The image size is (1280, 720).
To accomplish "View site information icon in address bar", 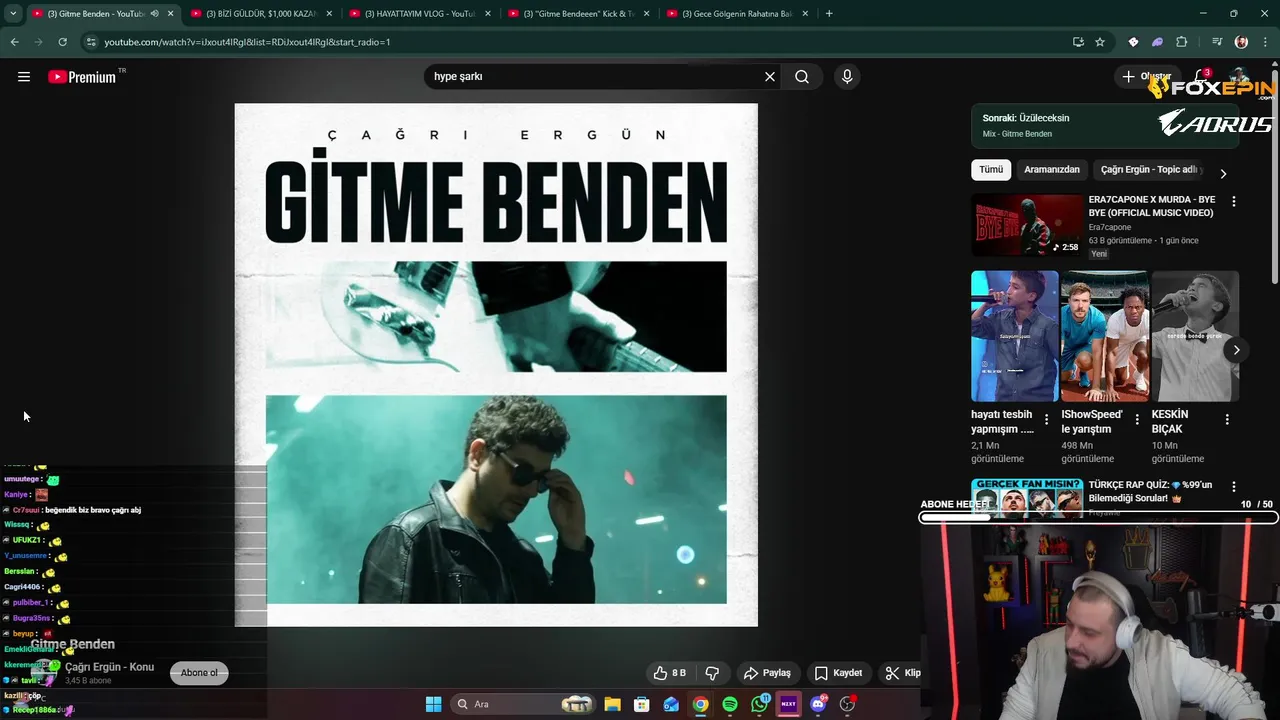I will click(x=91, y=42).
